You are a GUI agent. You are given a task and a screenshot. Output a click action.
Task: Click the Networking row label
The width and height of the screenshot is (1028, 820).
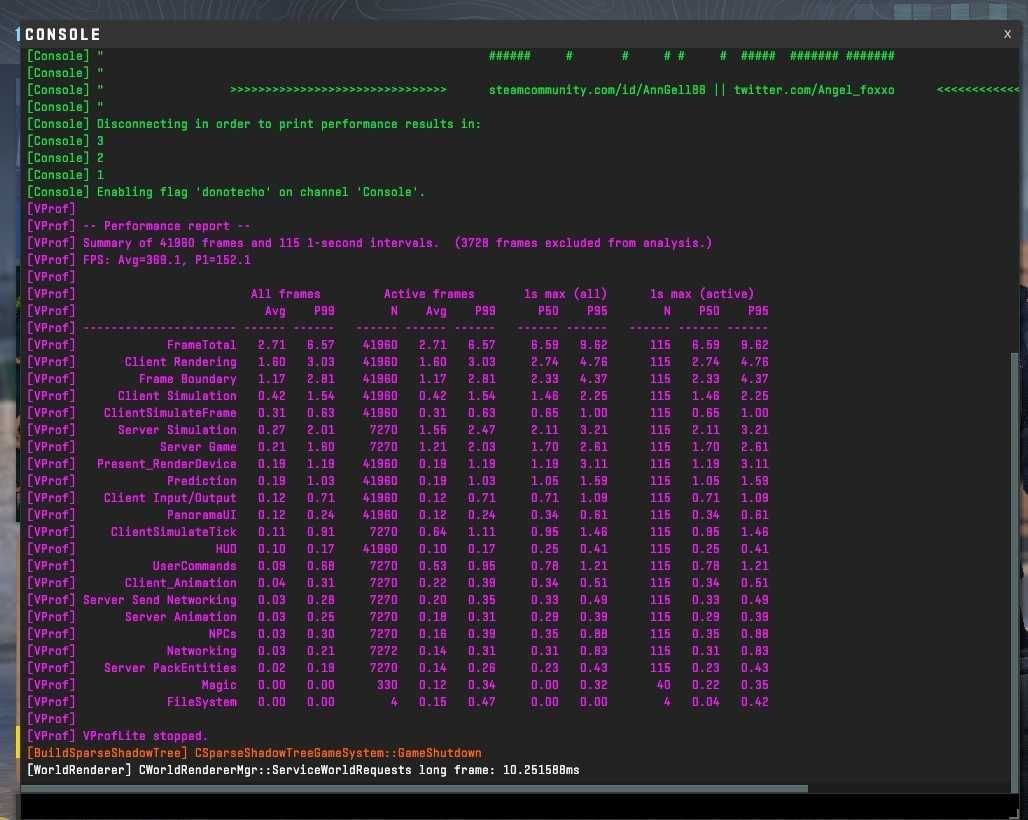point(201,651)
